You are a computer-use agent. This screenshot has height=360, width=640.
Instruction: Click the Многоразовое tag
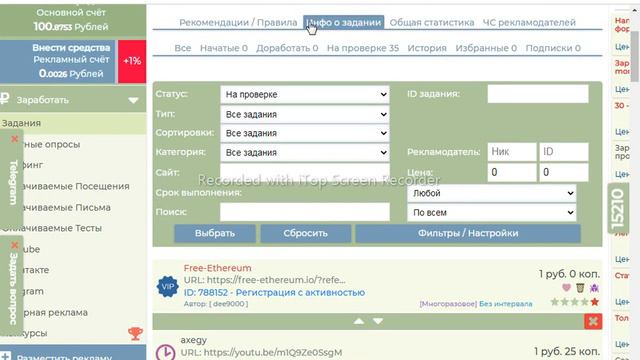tap(448, 304)
